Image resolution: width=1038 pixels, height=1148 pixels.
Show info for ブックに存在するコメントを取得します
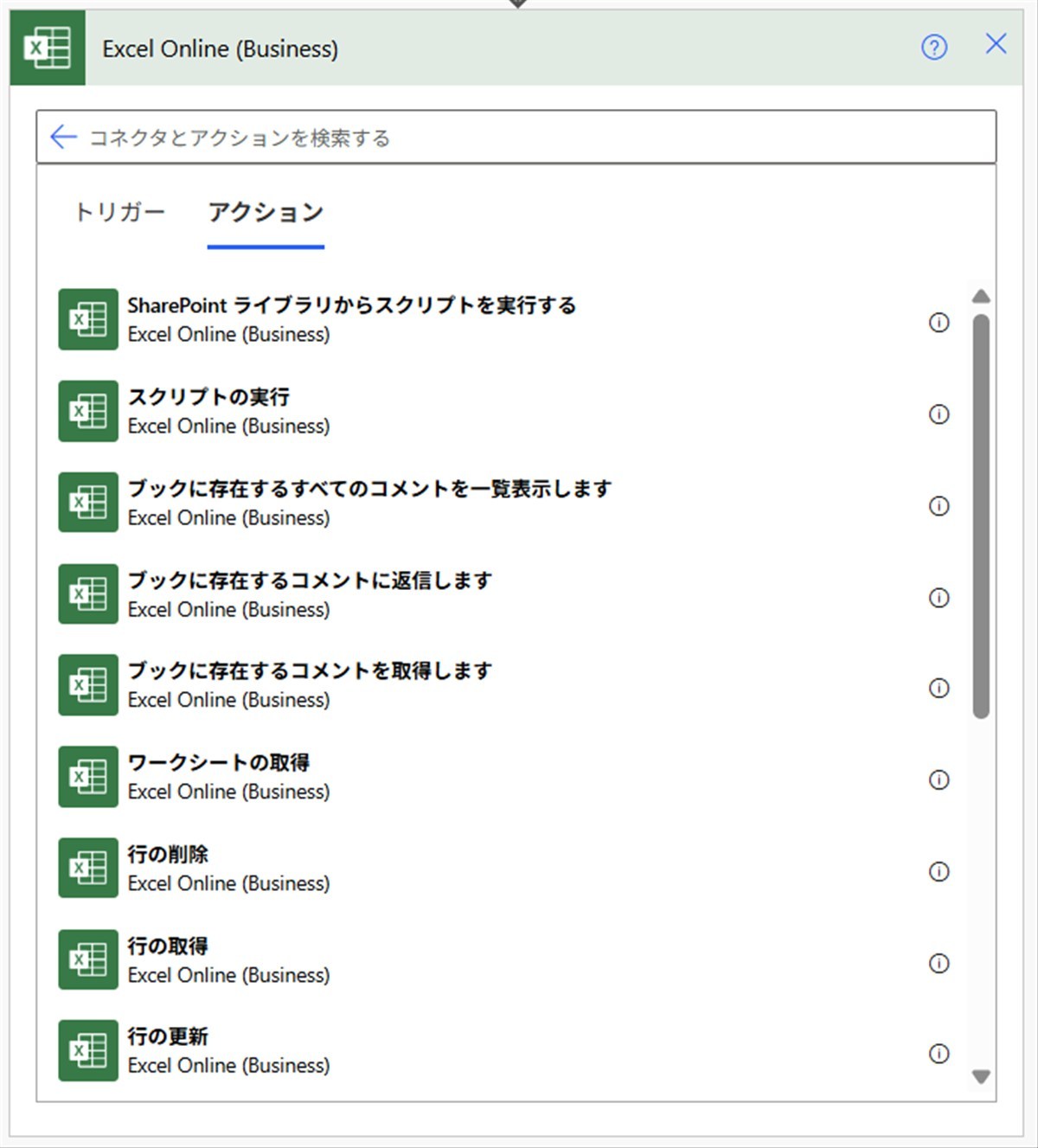(939, 688)
